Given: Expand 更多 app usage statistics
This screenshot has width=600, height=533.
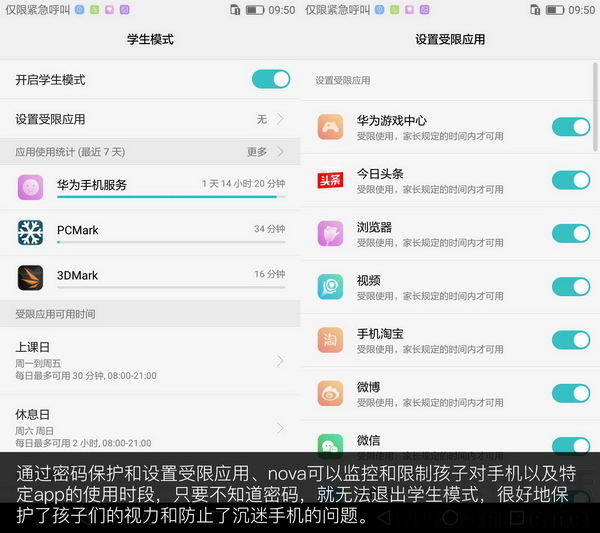Looking at the screenshot, I should point(280,152).
